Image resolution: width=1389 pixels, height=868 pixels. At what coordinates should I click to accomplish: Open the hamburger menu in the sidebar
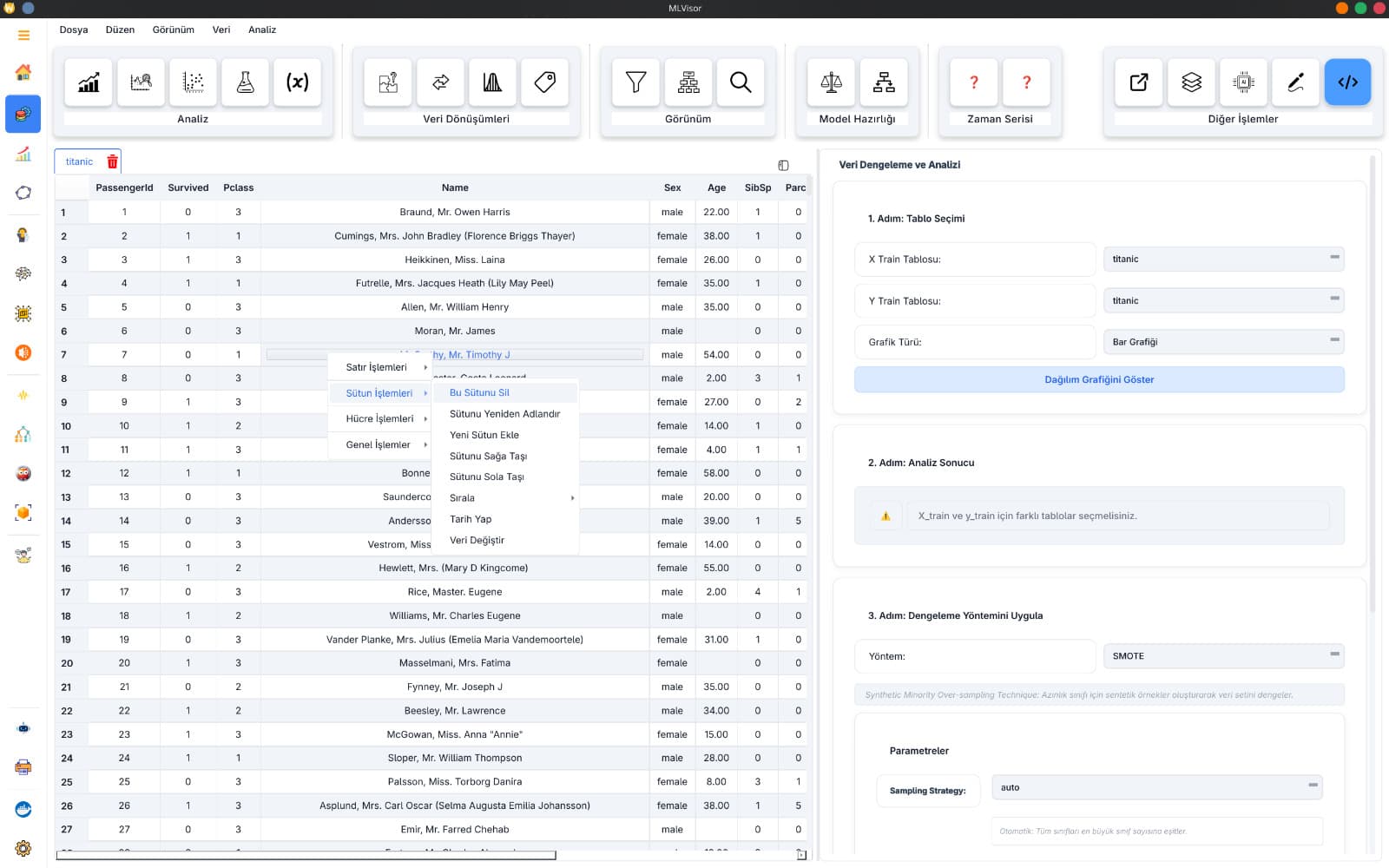pos(23,36)
